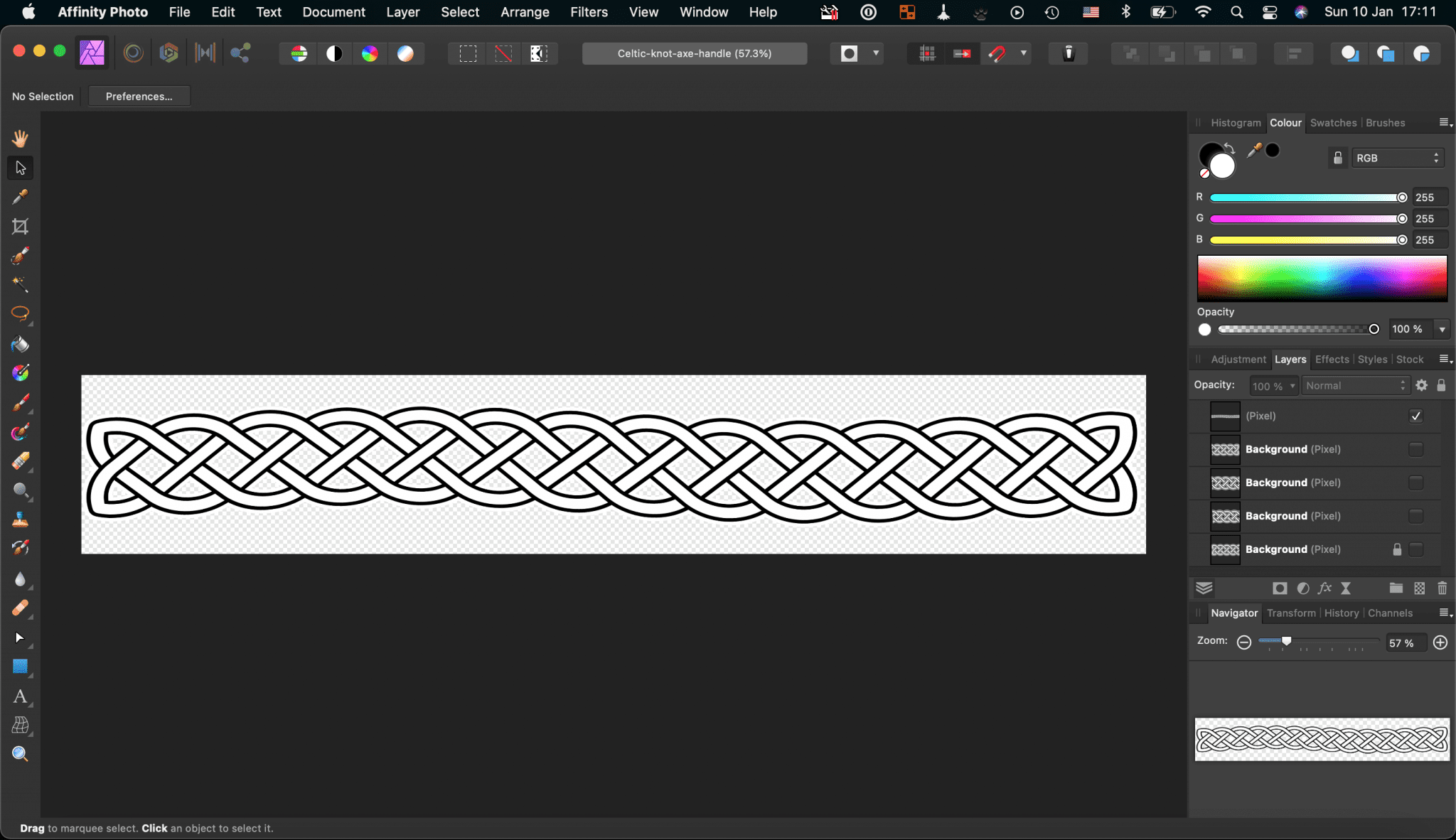Viewport: 1456px width, 840px height.
Task: Zoom out with Navigator minus button
Action: pyautogui.click(x=1243, y=642)
